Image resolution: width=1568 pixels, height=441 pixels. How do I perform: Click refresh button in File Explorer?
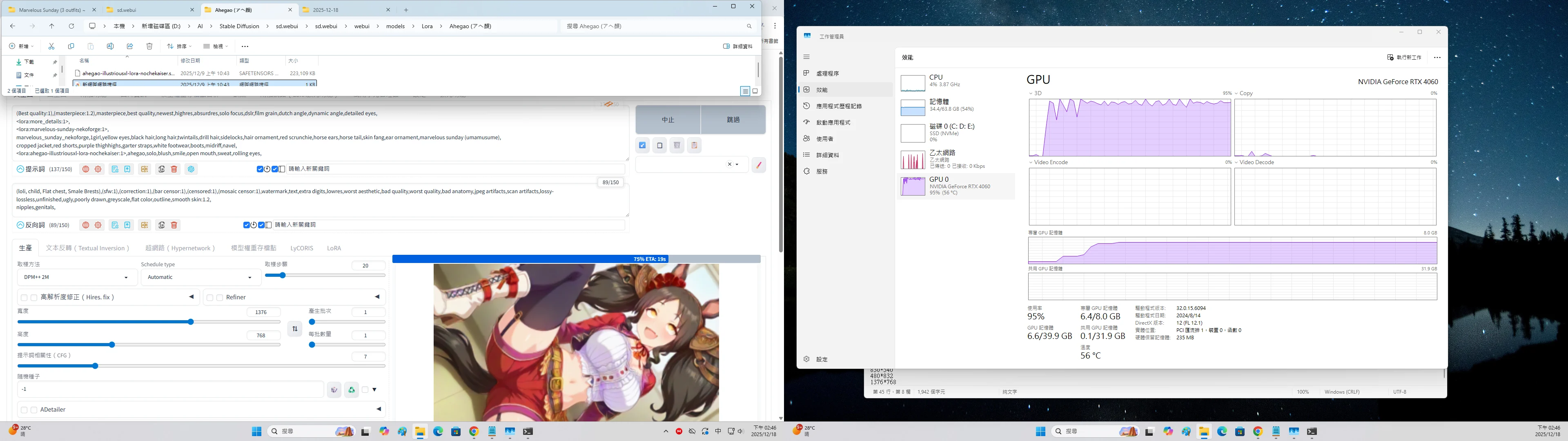tap(71, 26)
